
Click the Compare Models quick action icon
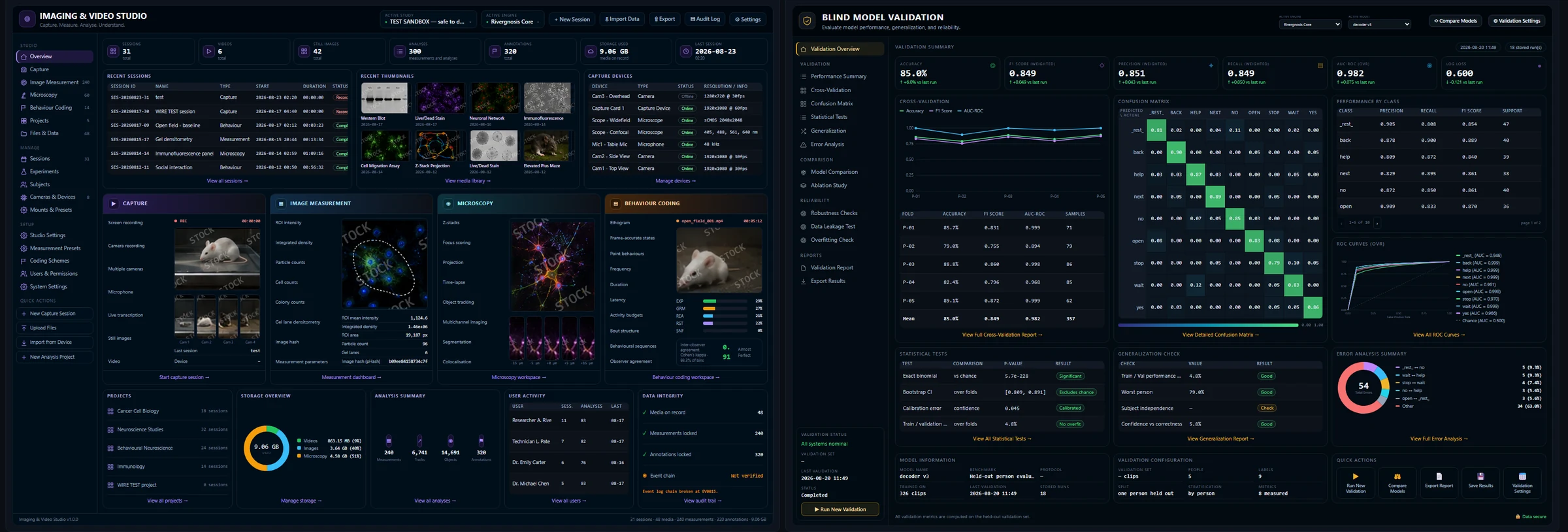pyautogui.click(x=1397, y=476)
